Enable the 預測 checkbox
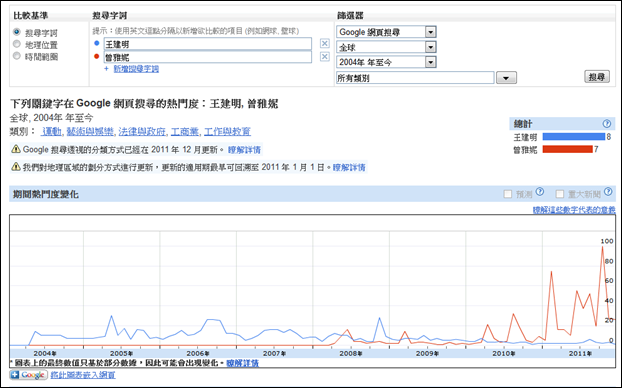Viewport: 622px width, 388px height. (x=507, y=194)
